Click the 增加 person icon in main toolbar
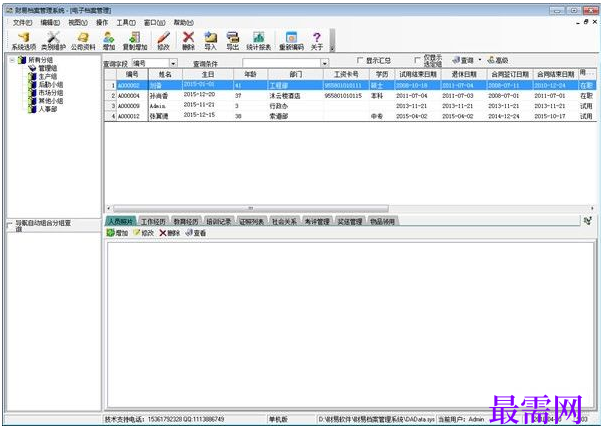 coord(109,41)
